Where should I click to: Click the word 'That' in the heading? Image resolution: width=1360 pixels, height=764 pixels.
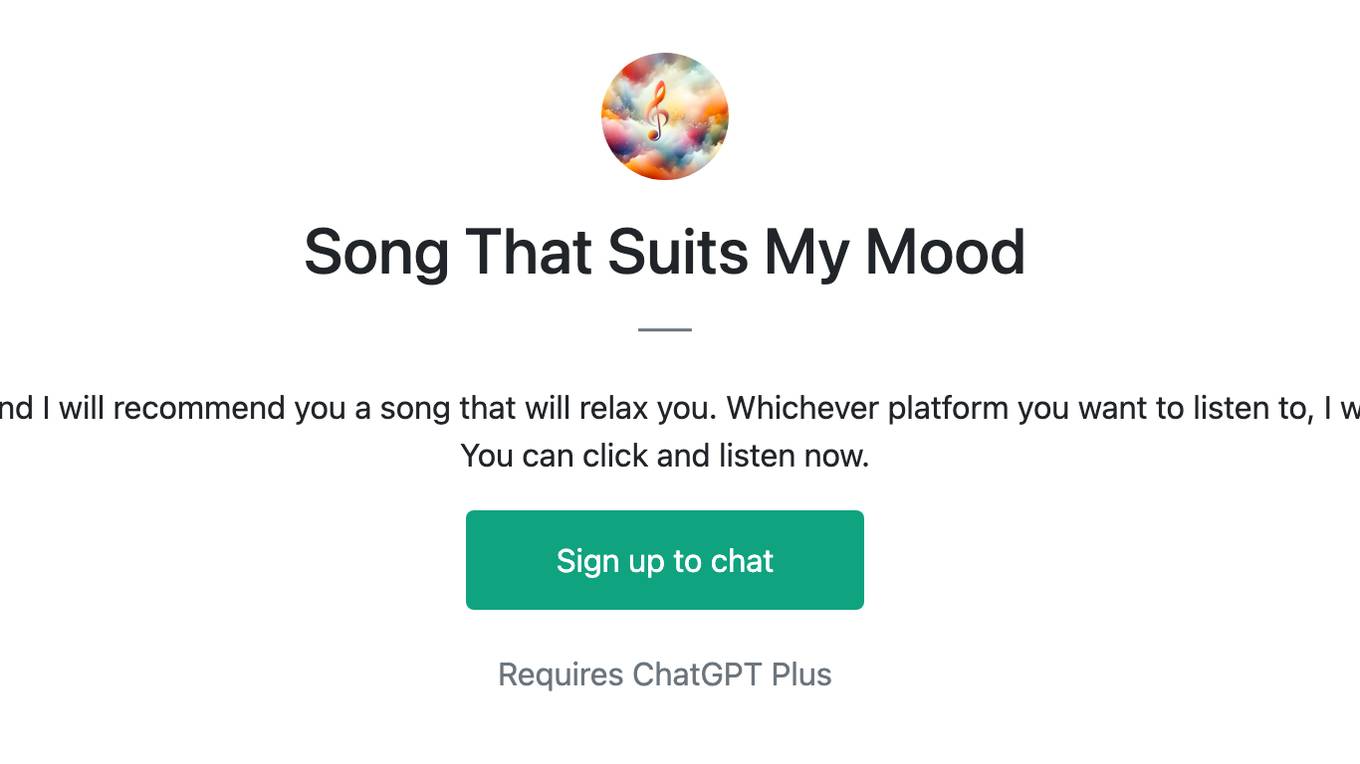pyautogui.click(x=528, y=251)
